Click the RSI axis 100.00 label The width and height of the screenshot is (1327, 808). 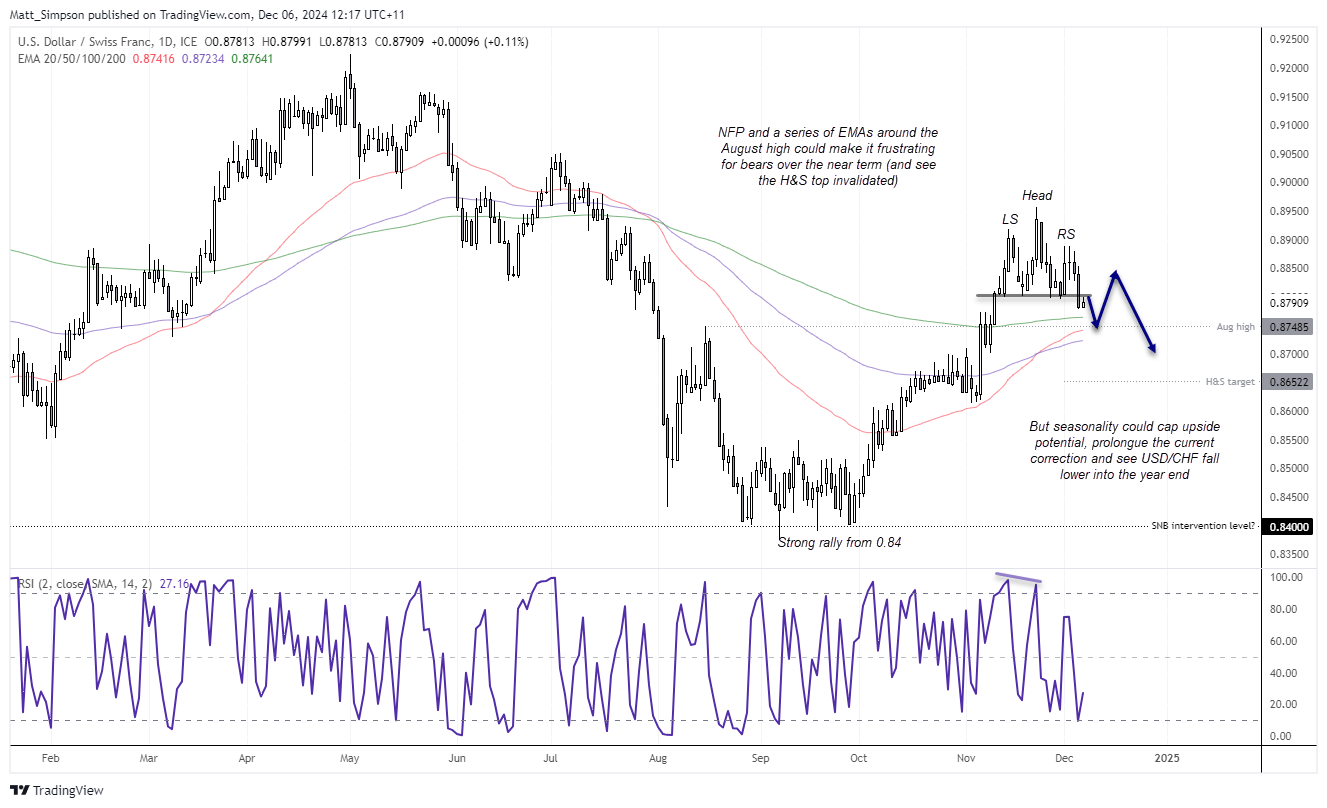coord(1285,578)
